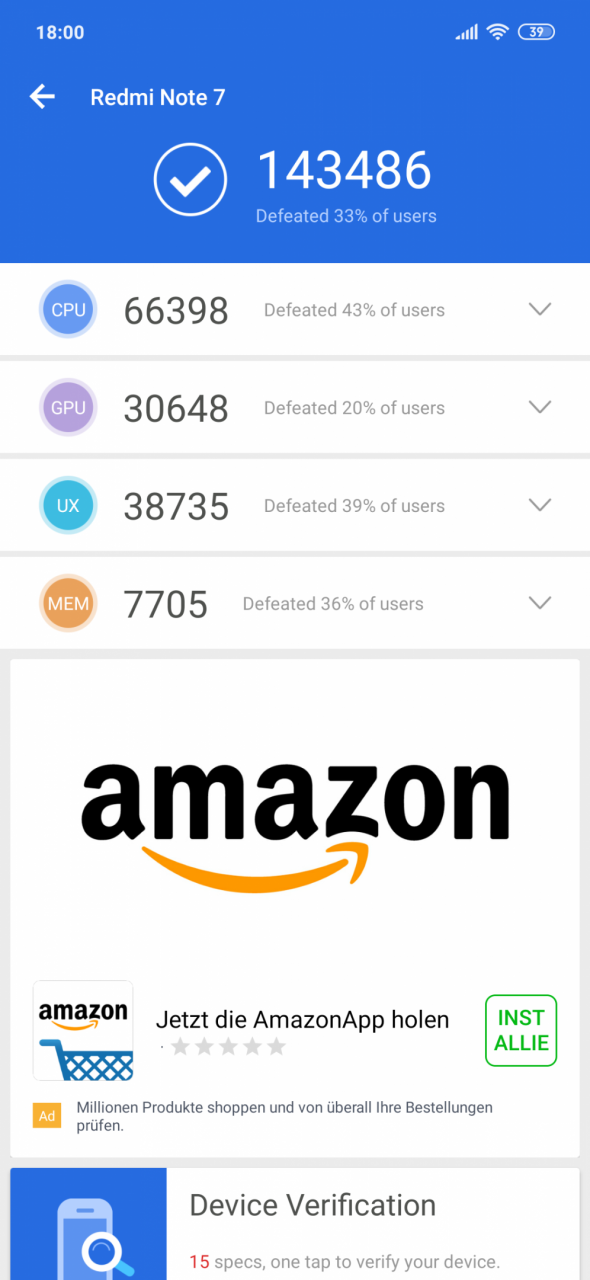This screenshot has width=590, height=1280.
Task: Tap the total score 143486
Action: coord(345,170)
